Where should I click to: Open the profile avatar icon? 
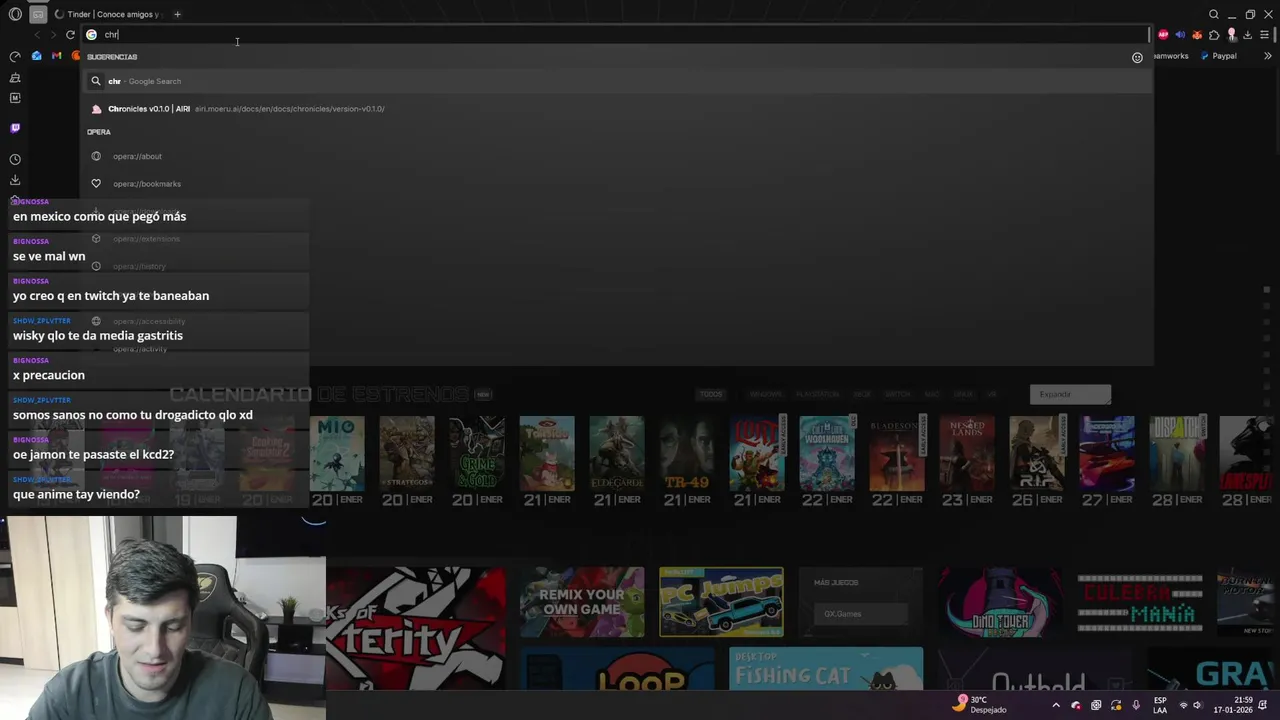pos(1231,34)
